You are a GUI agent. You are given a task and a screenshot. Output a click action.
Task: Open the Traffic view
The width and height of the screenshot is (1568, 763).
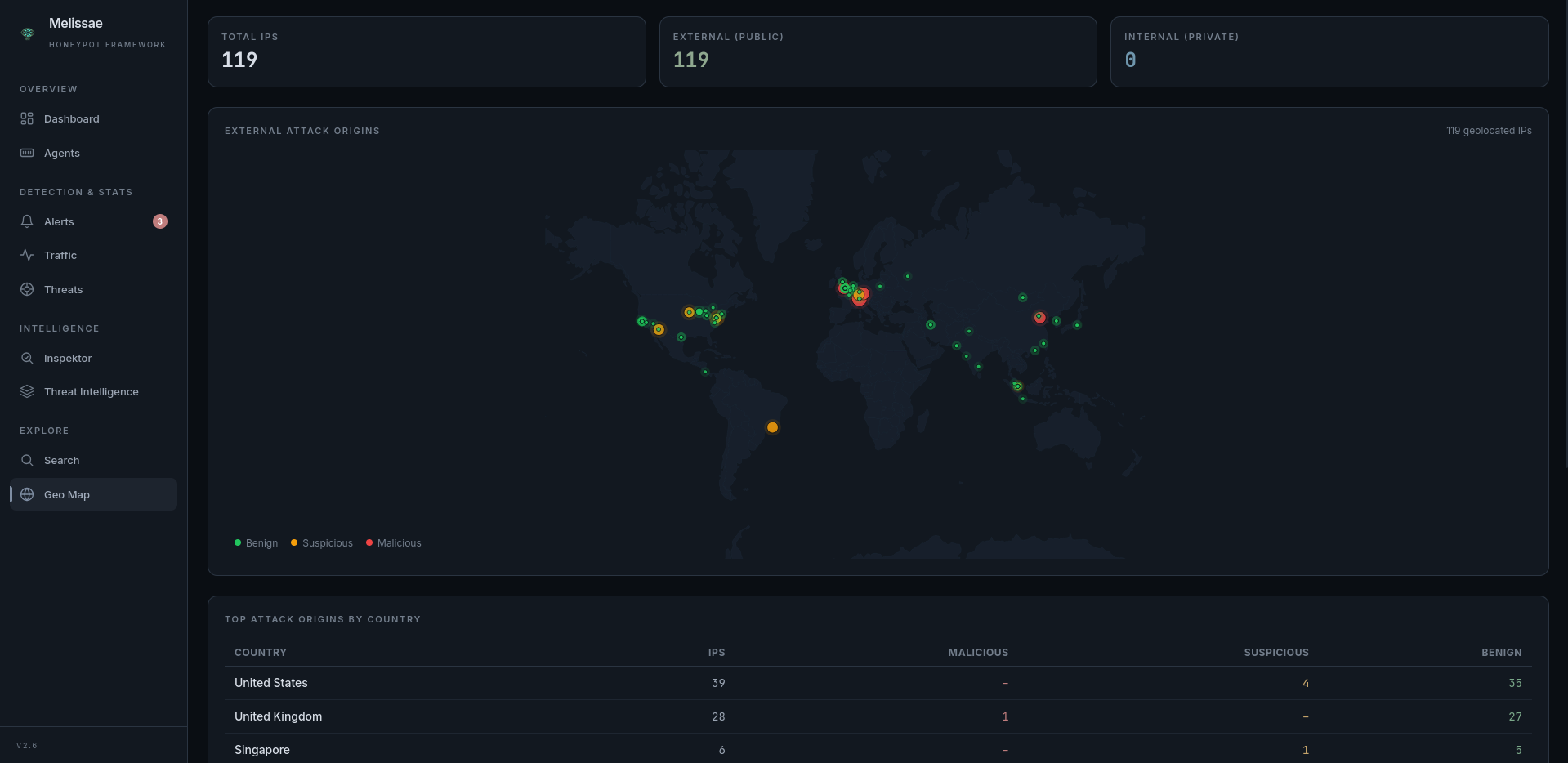click(93, 255)
